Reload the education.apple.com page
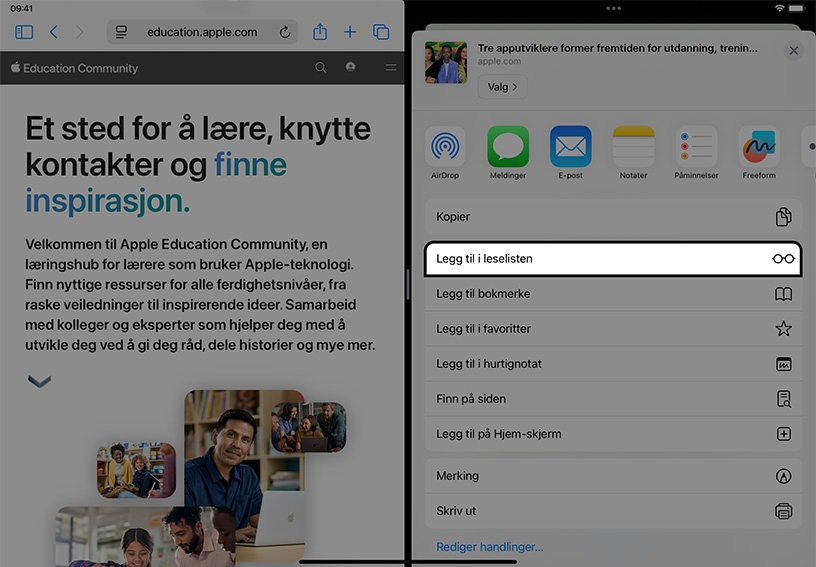 click(285, 32)
